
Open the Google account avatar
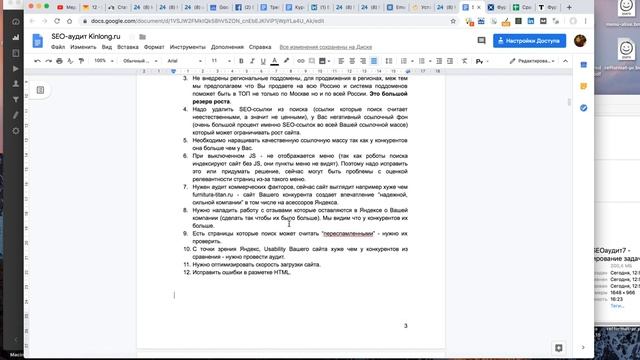point(580,40)
